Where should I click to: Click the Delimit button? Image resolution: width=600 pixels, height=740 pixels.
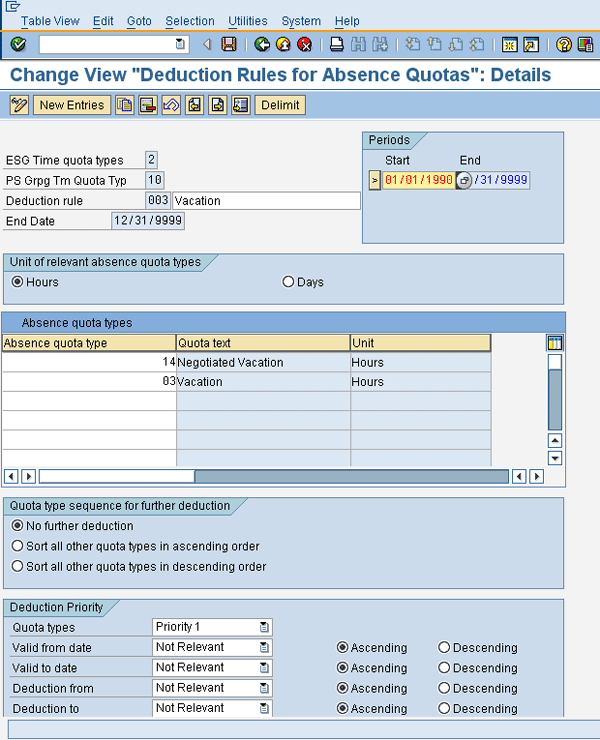point(280,105)
